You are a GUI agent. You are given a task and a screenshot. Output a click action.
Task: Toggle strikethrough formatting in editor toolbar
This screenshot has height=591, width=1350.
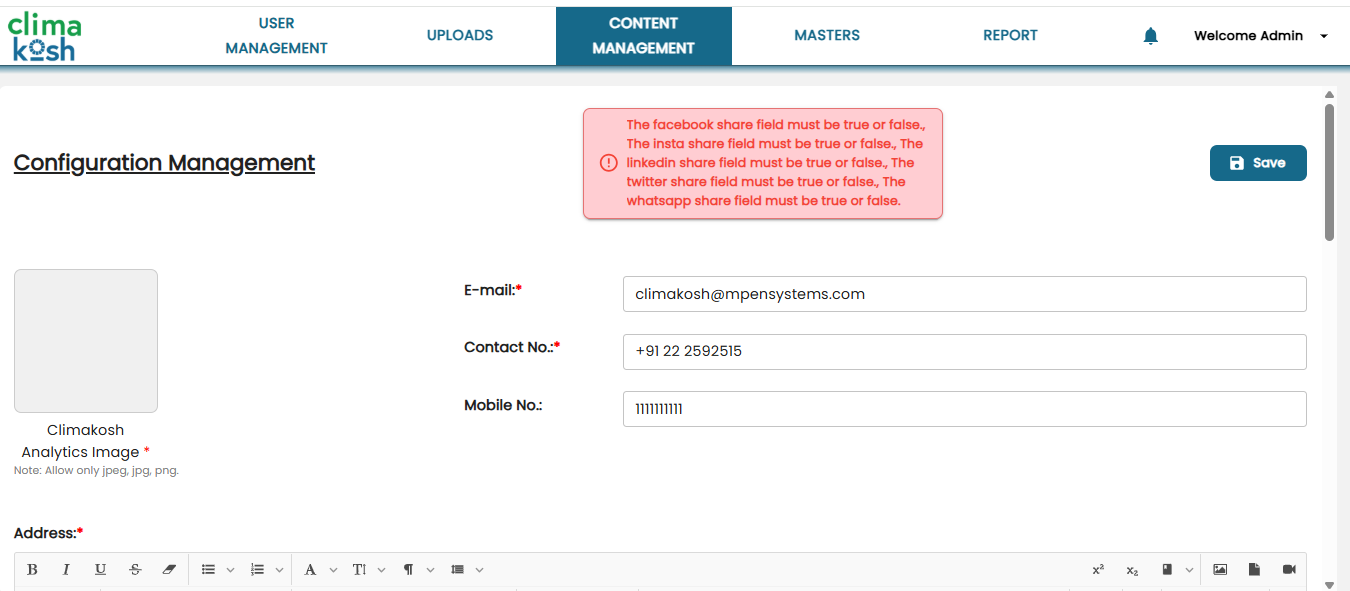click(135, 570)
